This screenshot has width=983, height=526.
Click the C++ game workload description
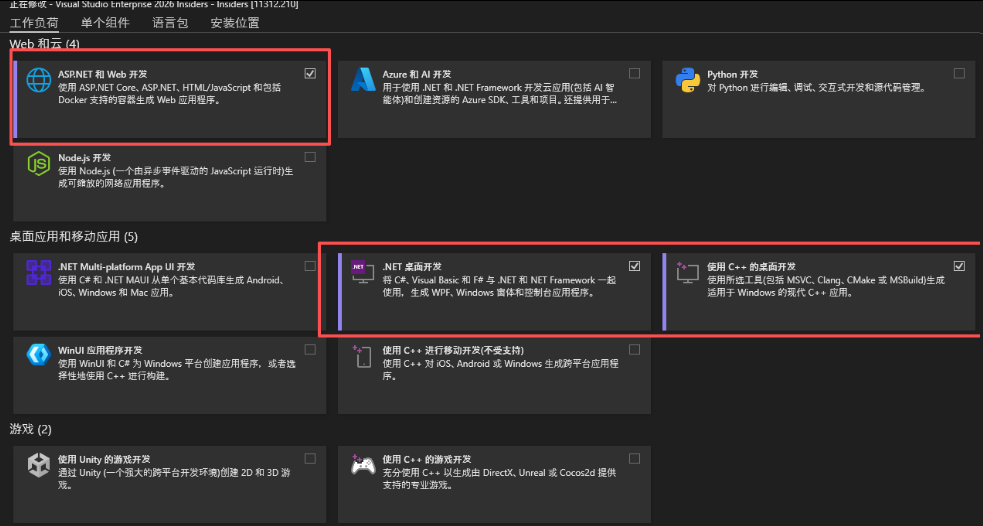click(500, 479)
